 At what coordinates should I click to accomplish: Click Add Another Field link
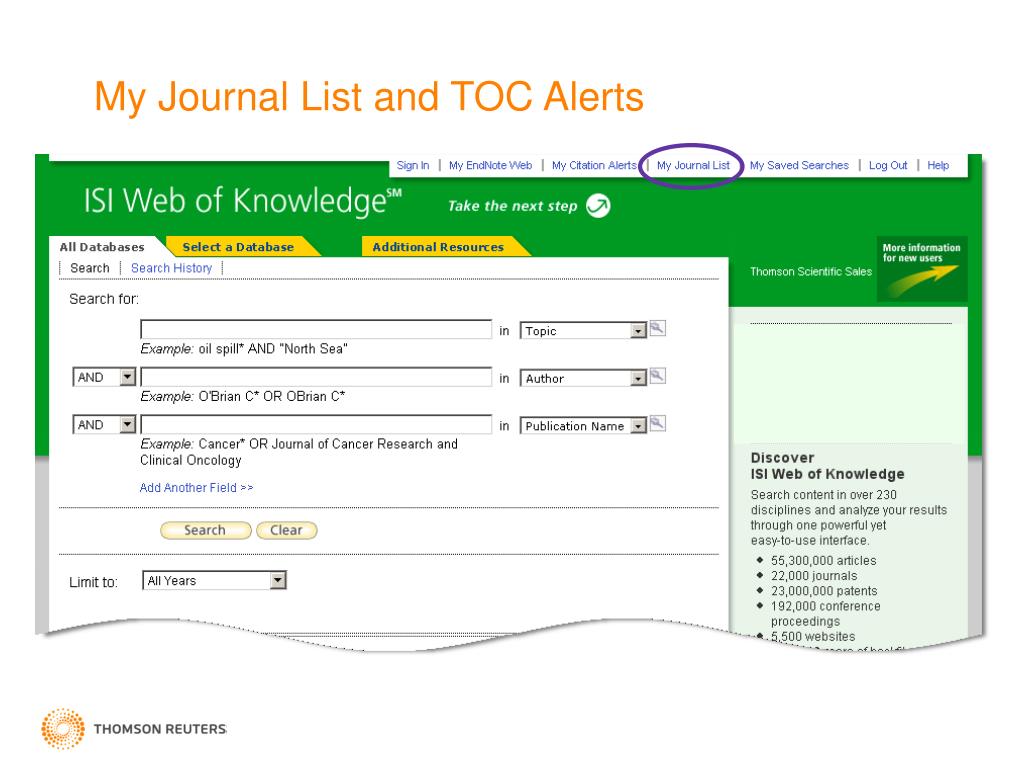196,488
